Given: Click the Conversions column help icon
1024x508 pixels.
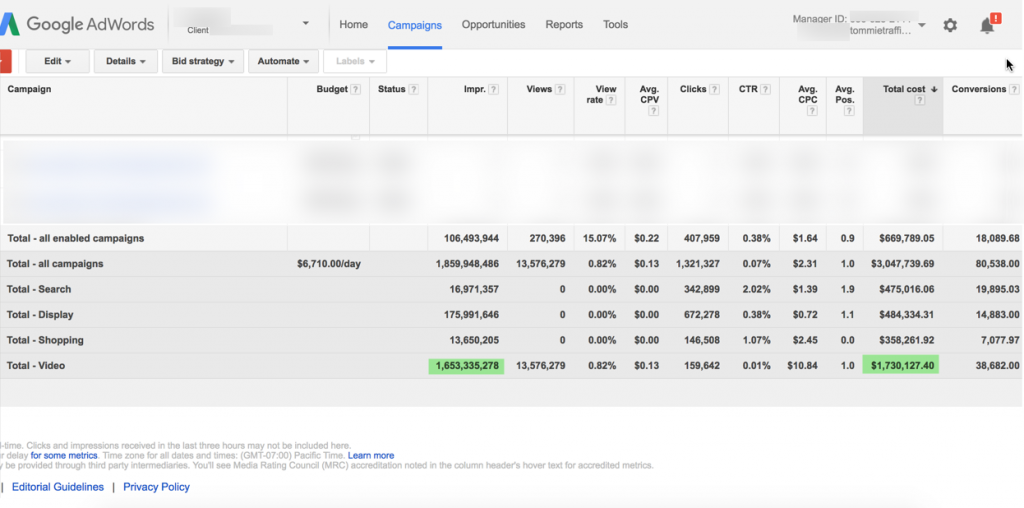Looking at the screenshot, I should pos(1014,89).
